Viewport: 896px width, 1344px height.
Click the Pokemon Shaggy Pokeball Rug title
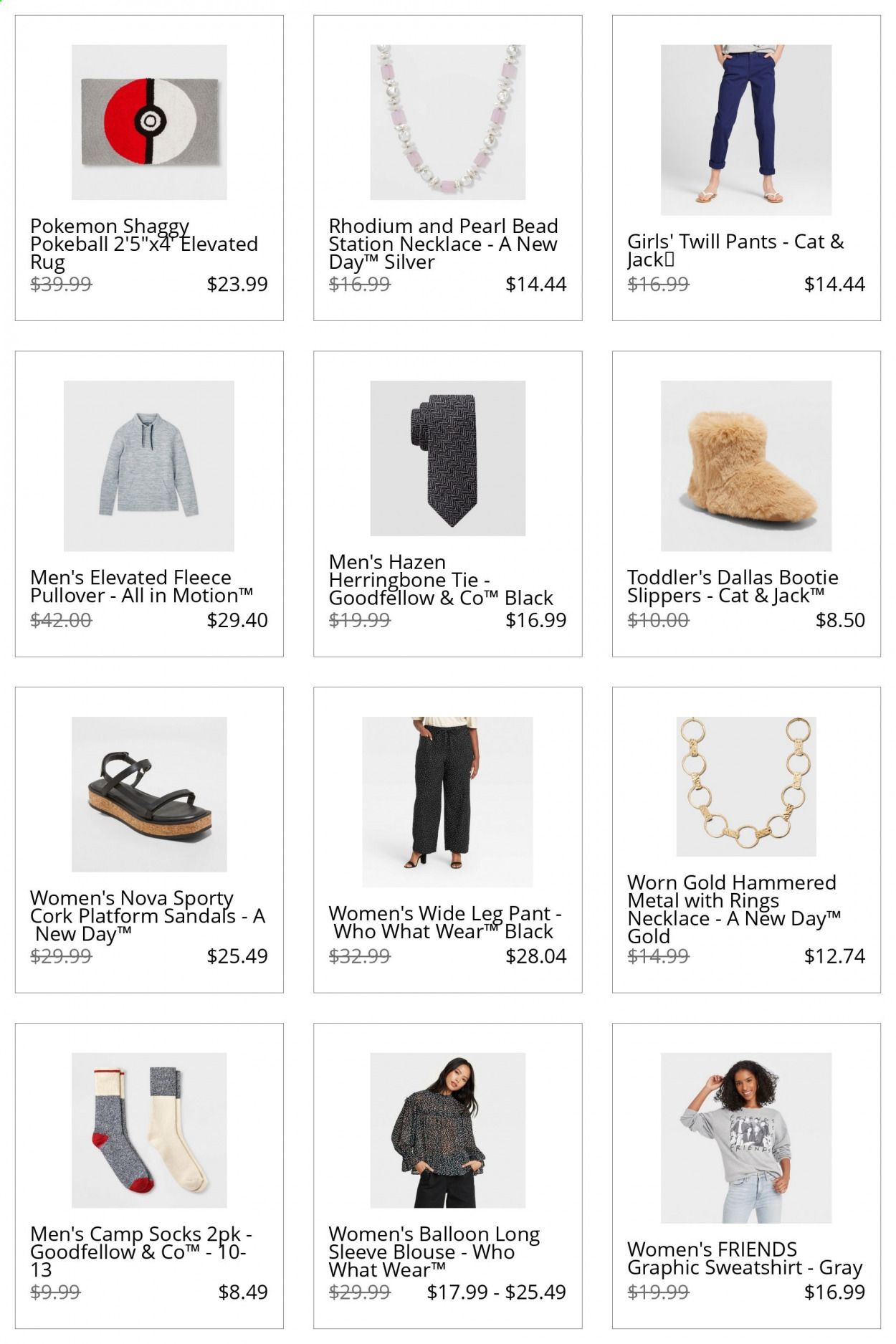point(144,244)
